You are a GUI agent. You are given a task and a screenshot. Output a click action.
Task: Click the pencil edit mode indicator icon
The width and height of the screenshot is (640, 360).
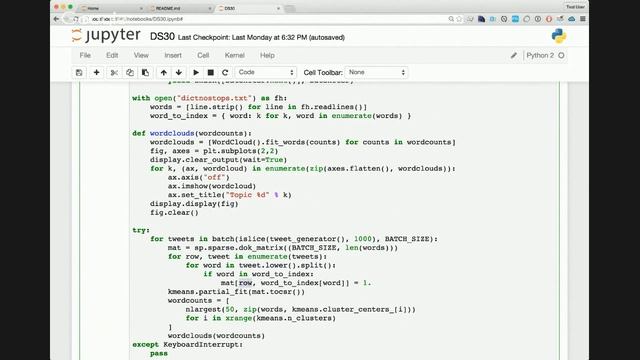pos(514,56)
